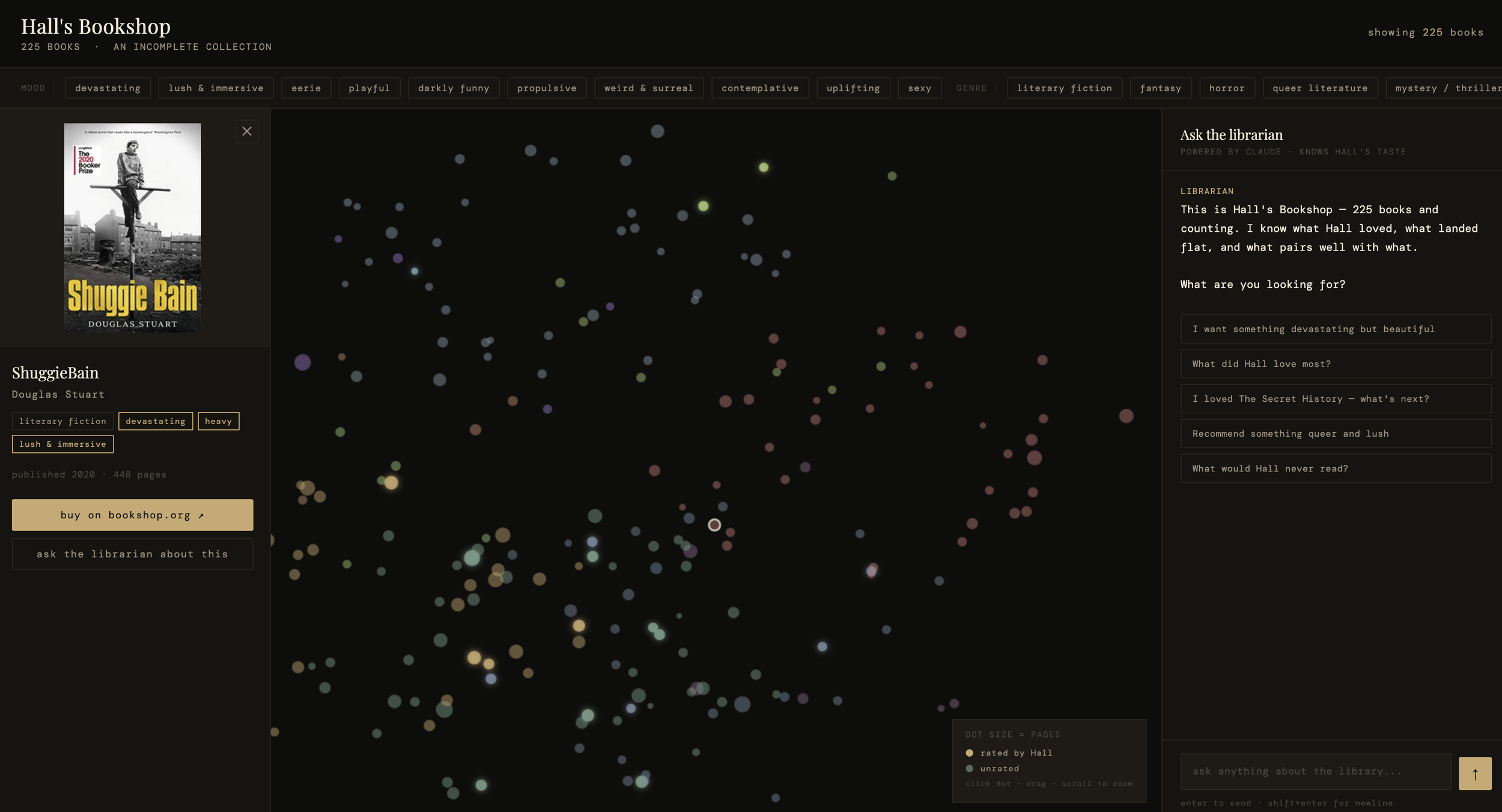Click rated by Hall legend swatch

(969, 753)
